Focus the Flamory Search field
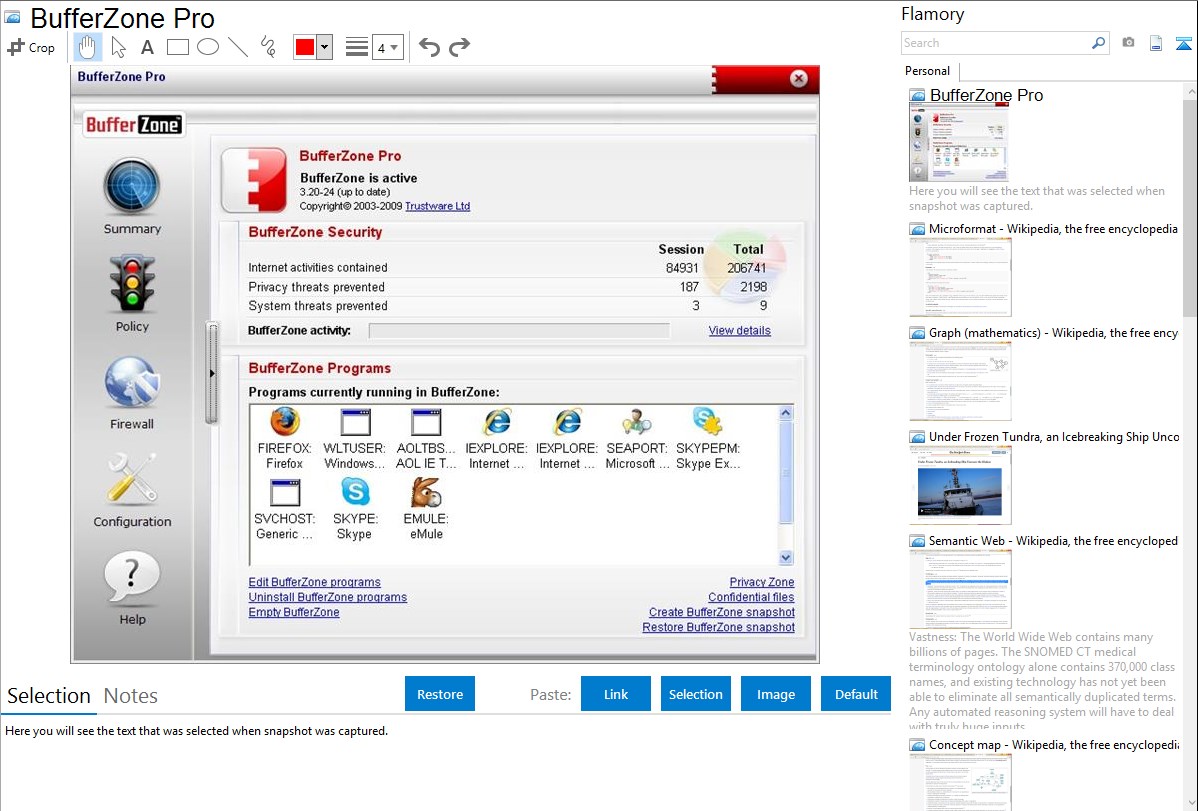The height and width of the screenshot is (811, 1198). [995, 43]
